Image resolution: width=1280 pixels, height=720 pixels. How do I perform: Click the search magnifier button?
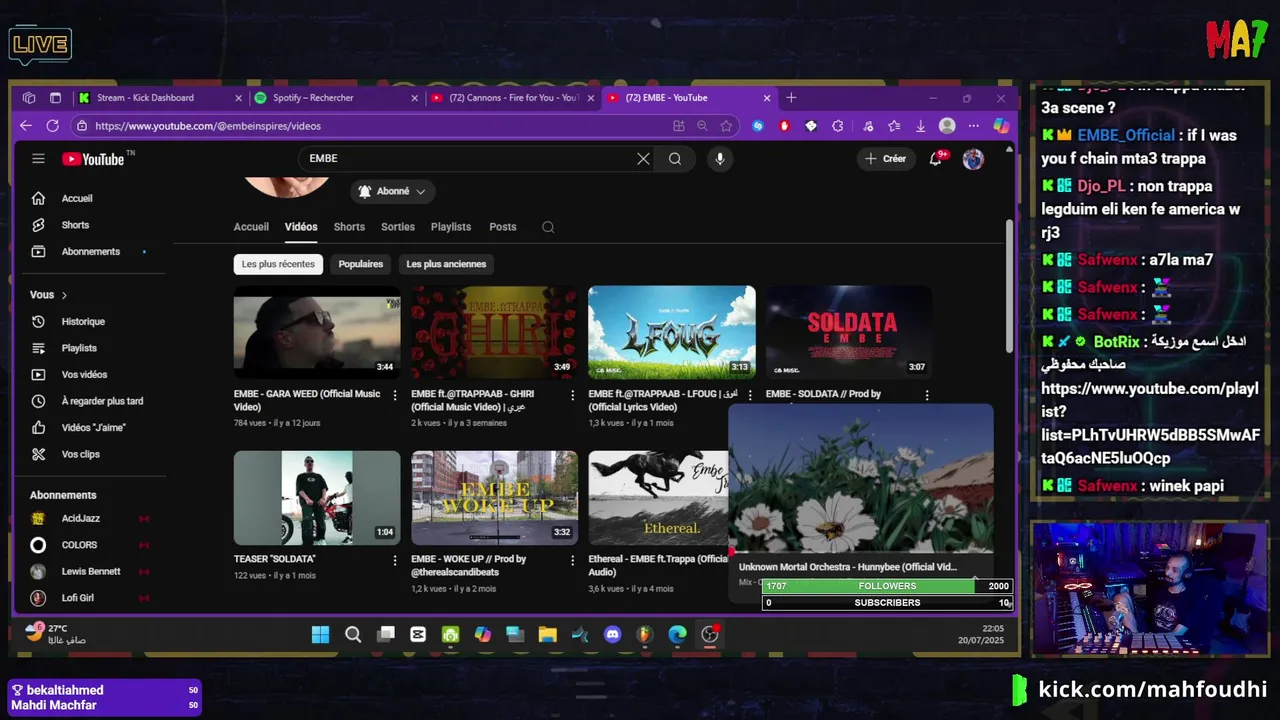tap(675, 159)
